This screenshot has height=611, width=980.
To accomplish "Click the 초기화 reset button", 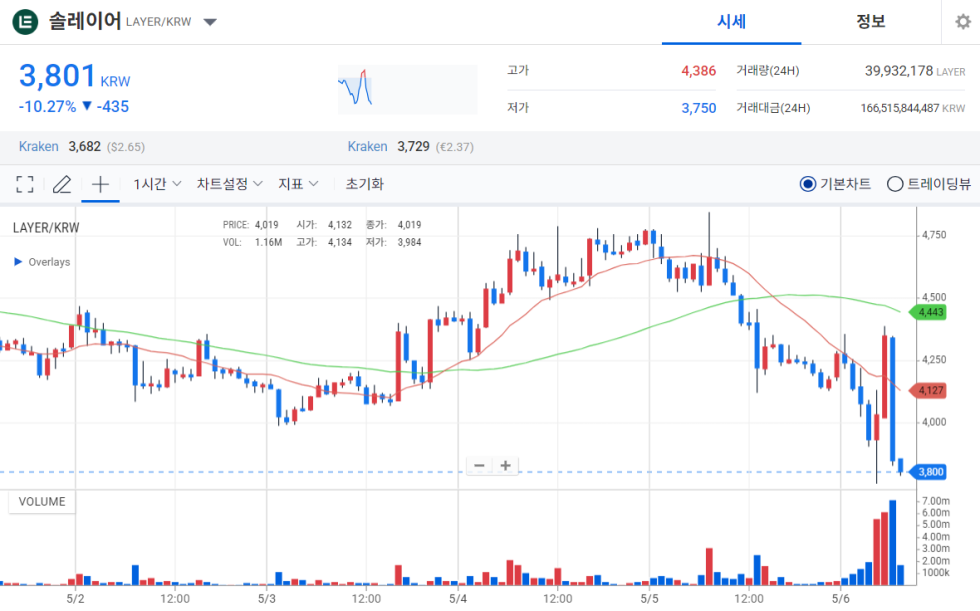I will (364, 184).
